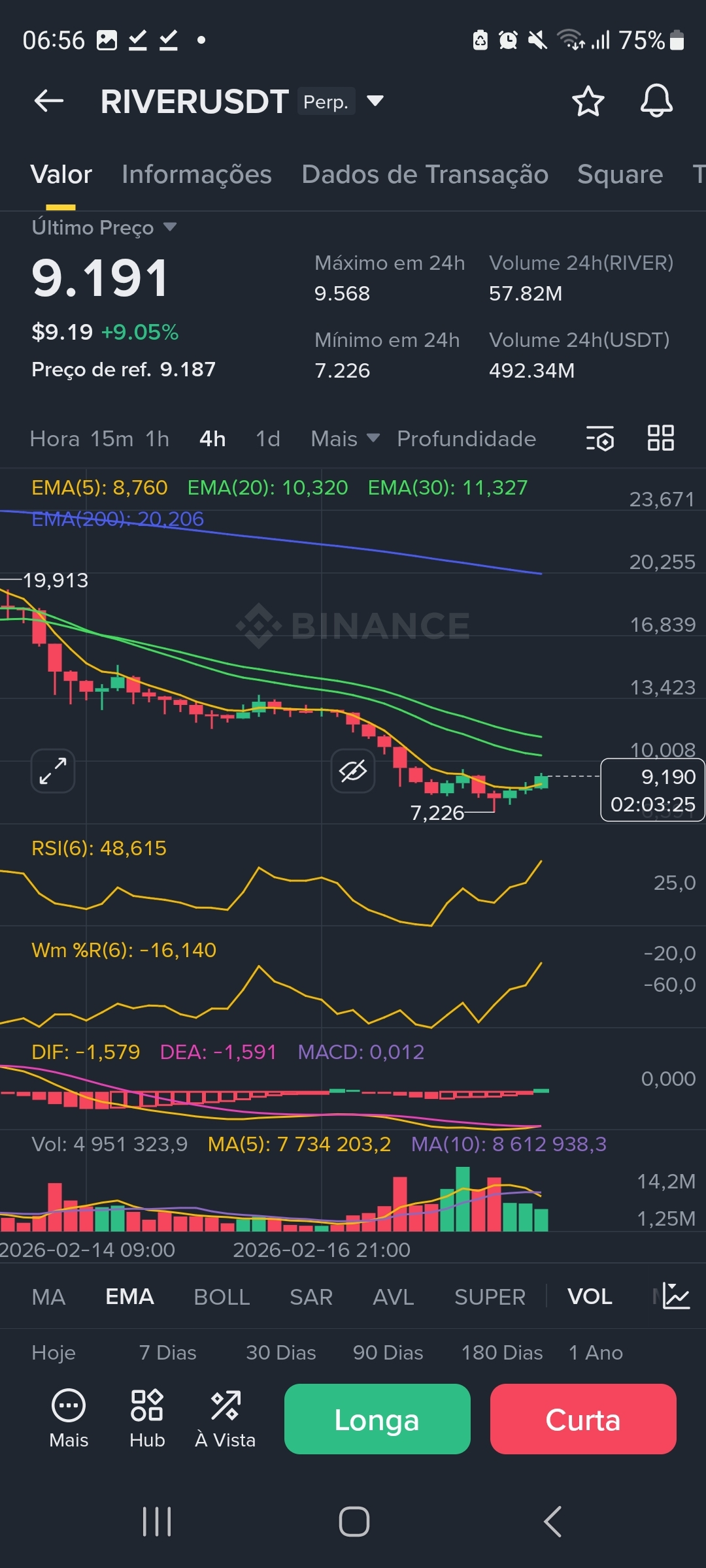Tap current price tag 9,190 on chart

click(x=652, y=789)
